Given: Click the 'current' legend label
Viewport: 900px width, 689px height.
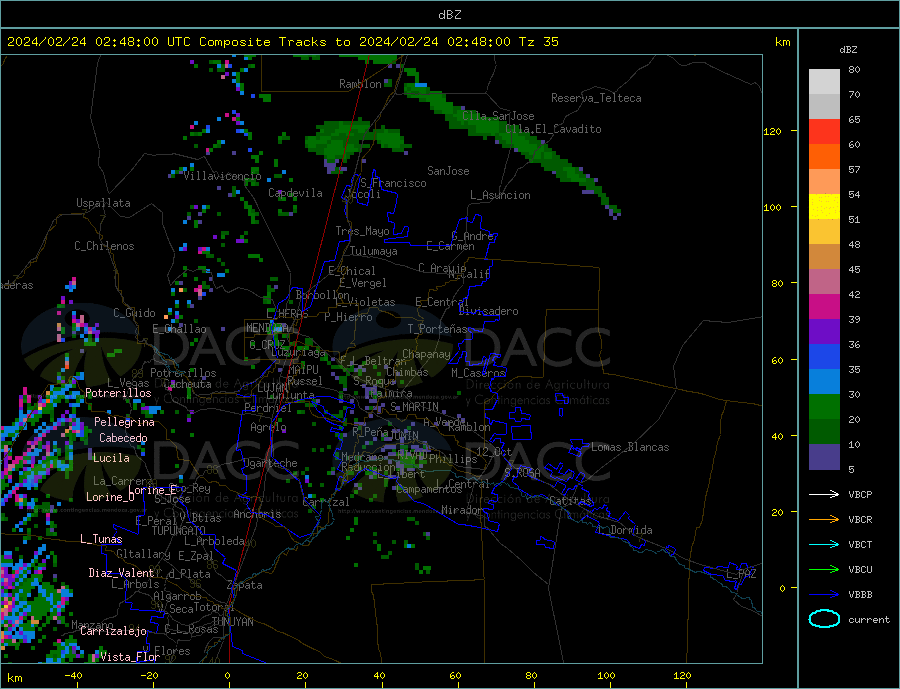Looking at the screenshot, I should click(x=869, y=620).
